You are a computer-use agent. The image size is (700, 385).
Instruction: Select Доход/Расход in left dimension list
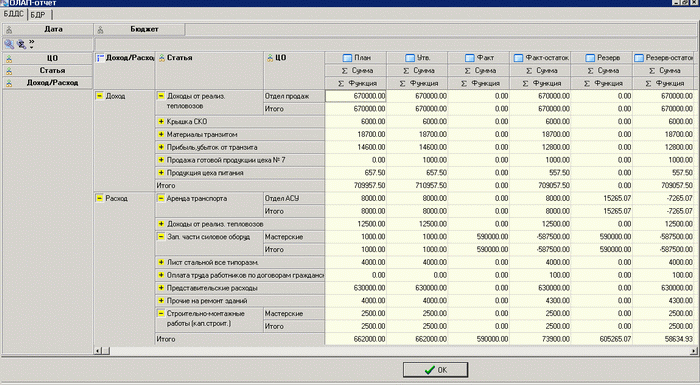[x=48, y=83]
